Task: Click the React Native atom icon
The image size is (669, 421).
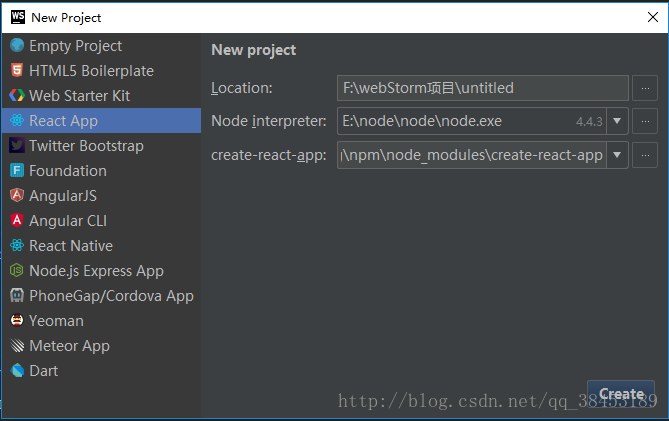Action: click(x=17, y=245)
